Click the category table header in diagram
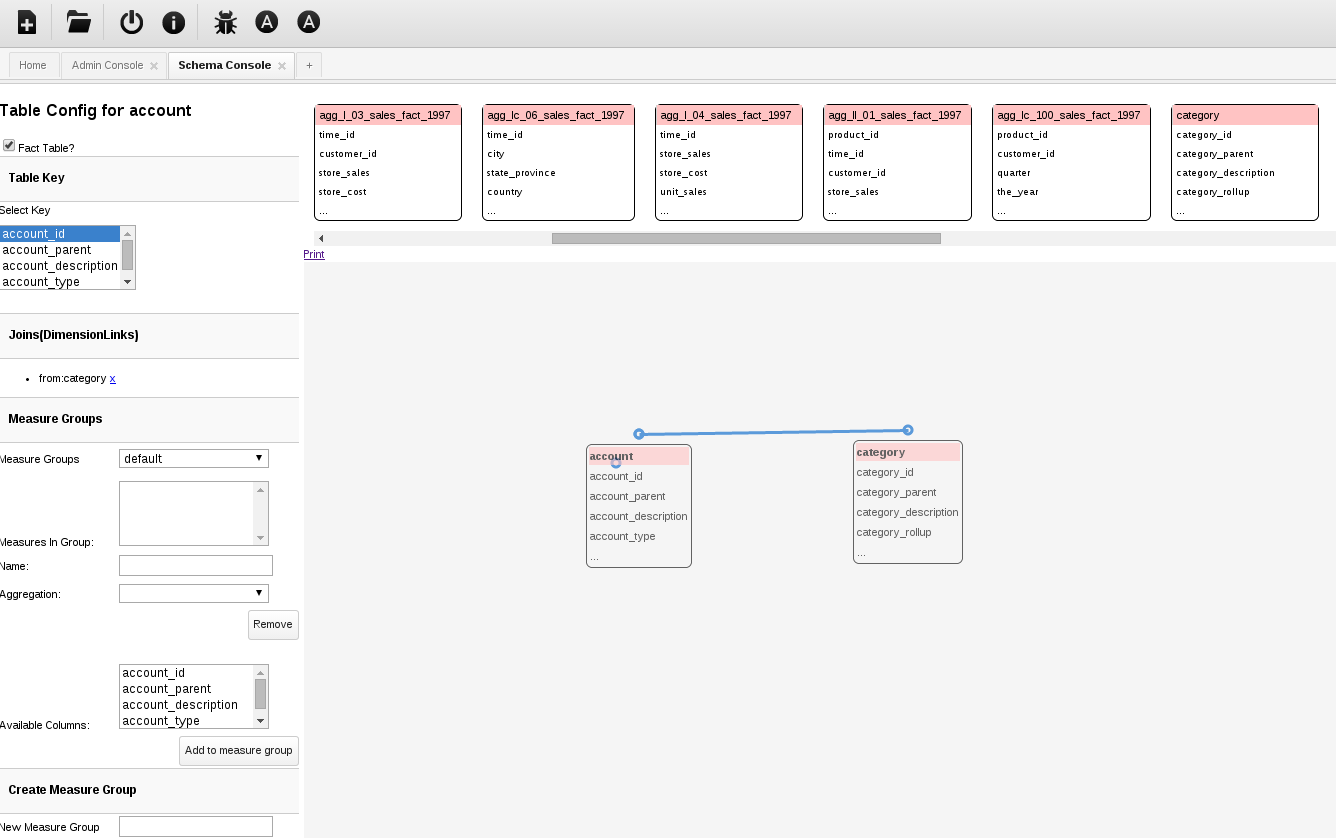Screen dimensions: 1336x838 (x=908, y=452)
